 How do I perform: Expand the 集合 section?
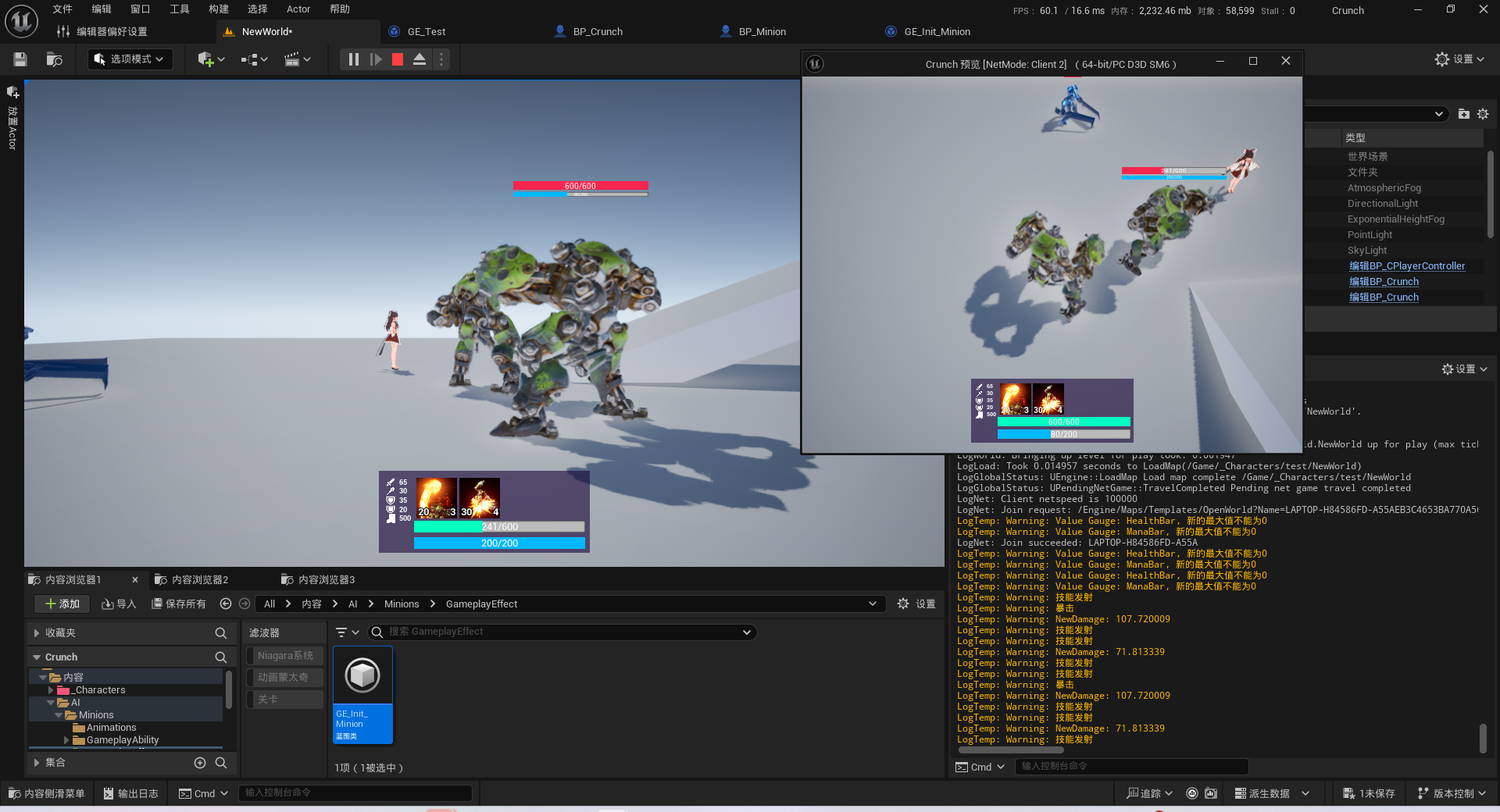tap(37, 763)
